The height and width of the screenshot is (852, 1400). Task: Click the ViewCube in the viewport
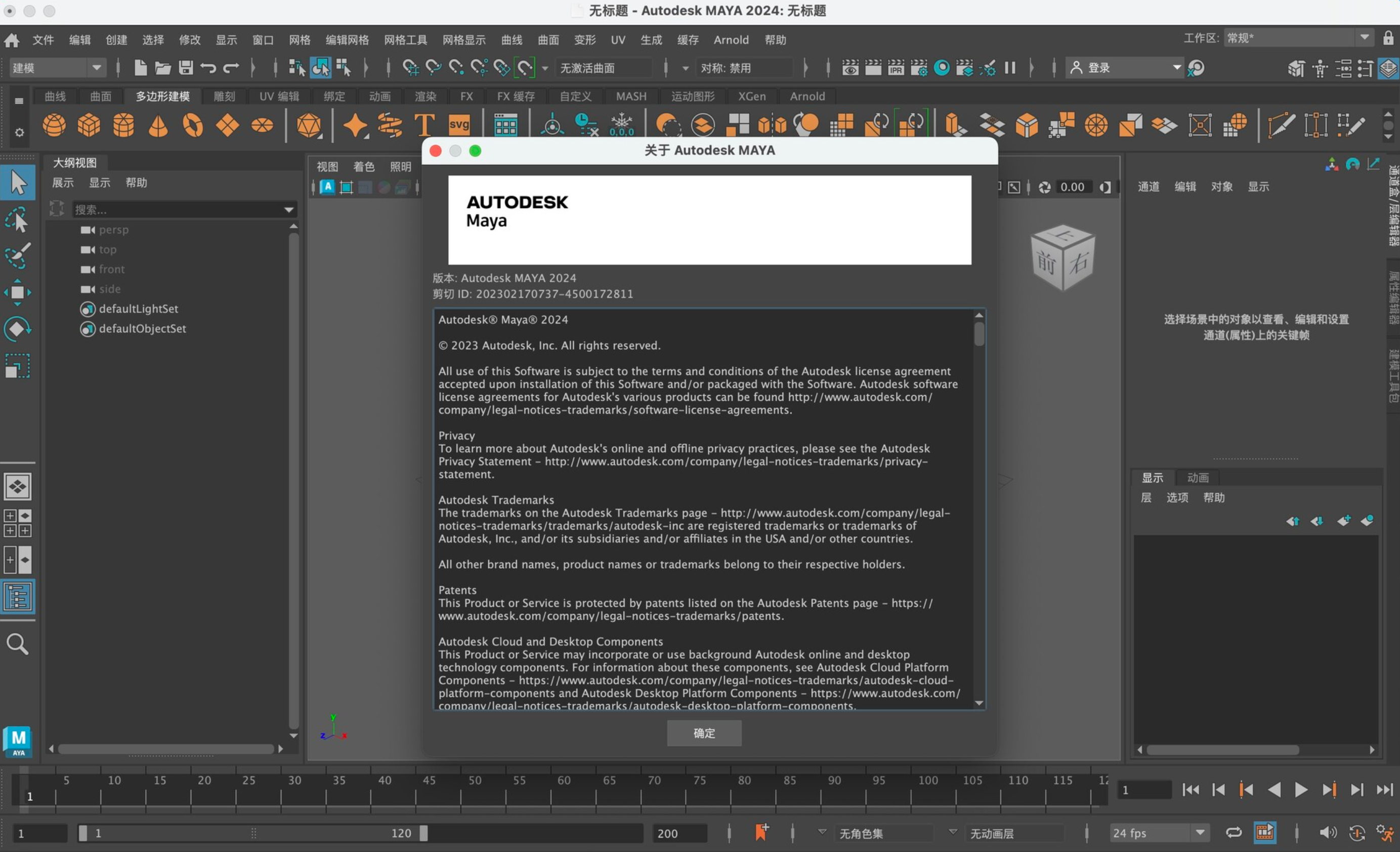(1063, 258)
